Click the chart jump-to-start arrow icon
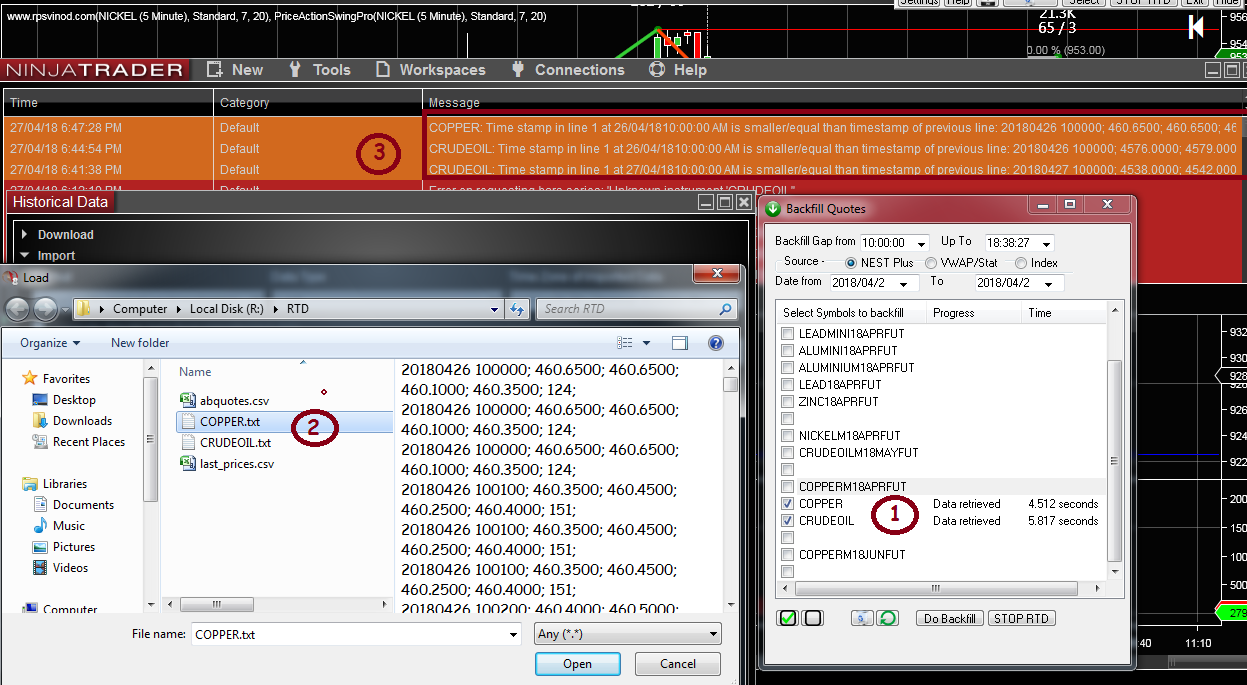The width and height of the screenshot is (1247, 685). [1195, 28]
